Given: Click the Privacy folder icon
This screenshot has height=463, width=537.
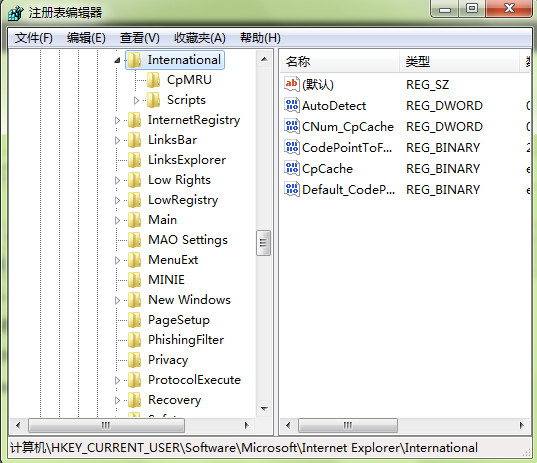Looking at the screenshot, I should (x=134, y=360).
